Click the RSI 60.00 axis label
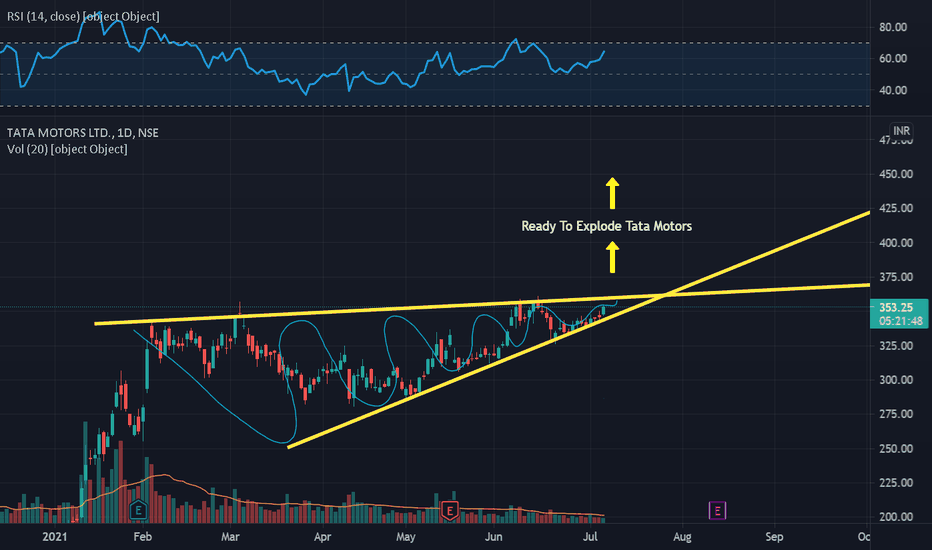This screenshot has height=550, width=932. pyautogui.click(x=893, y=58)
